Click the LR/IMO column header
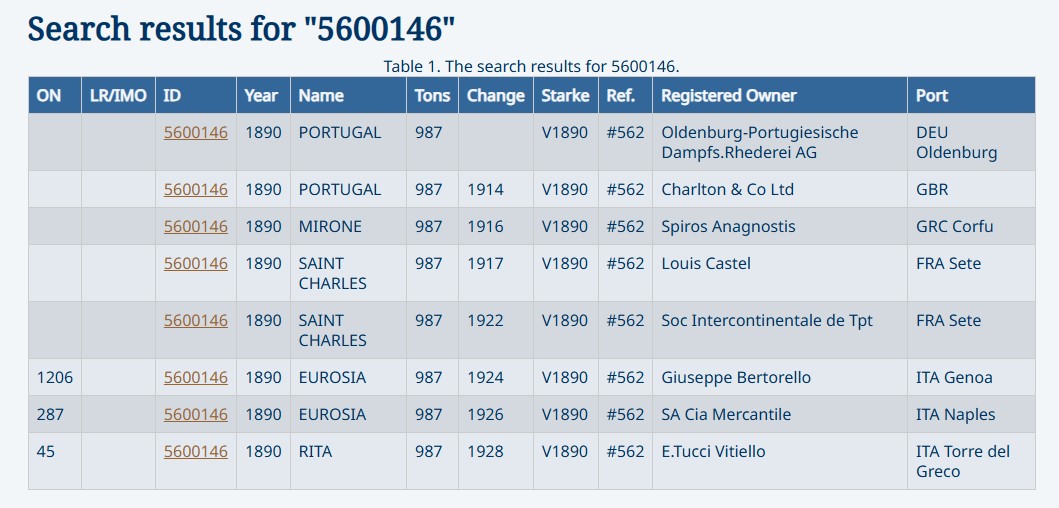This screenshot has height=508, width=1059. [118, 96]
